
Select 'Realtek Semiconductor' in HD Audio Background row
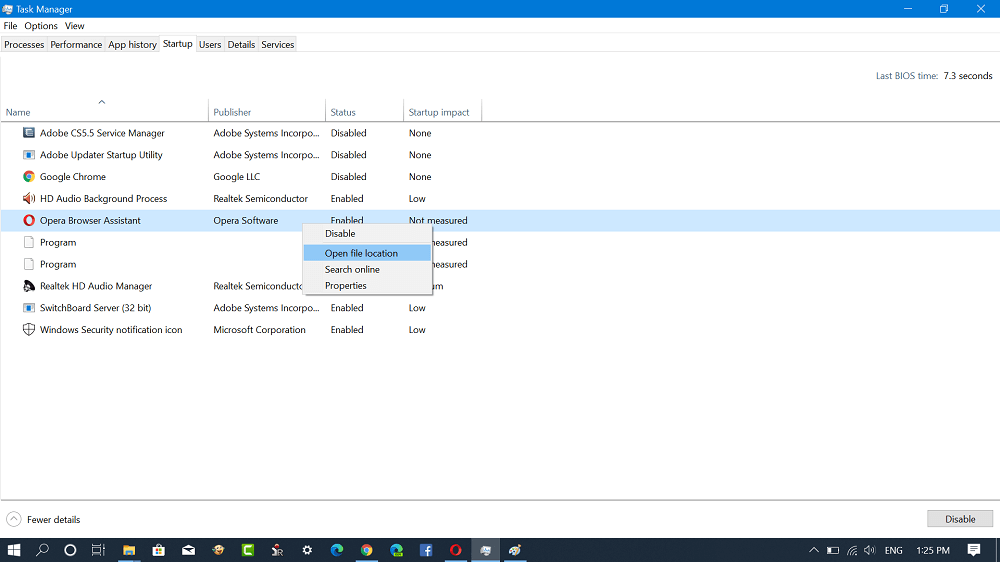[x=260, y=198]
